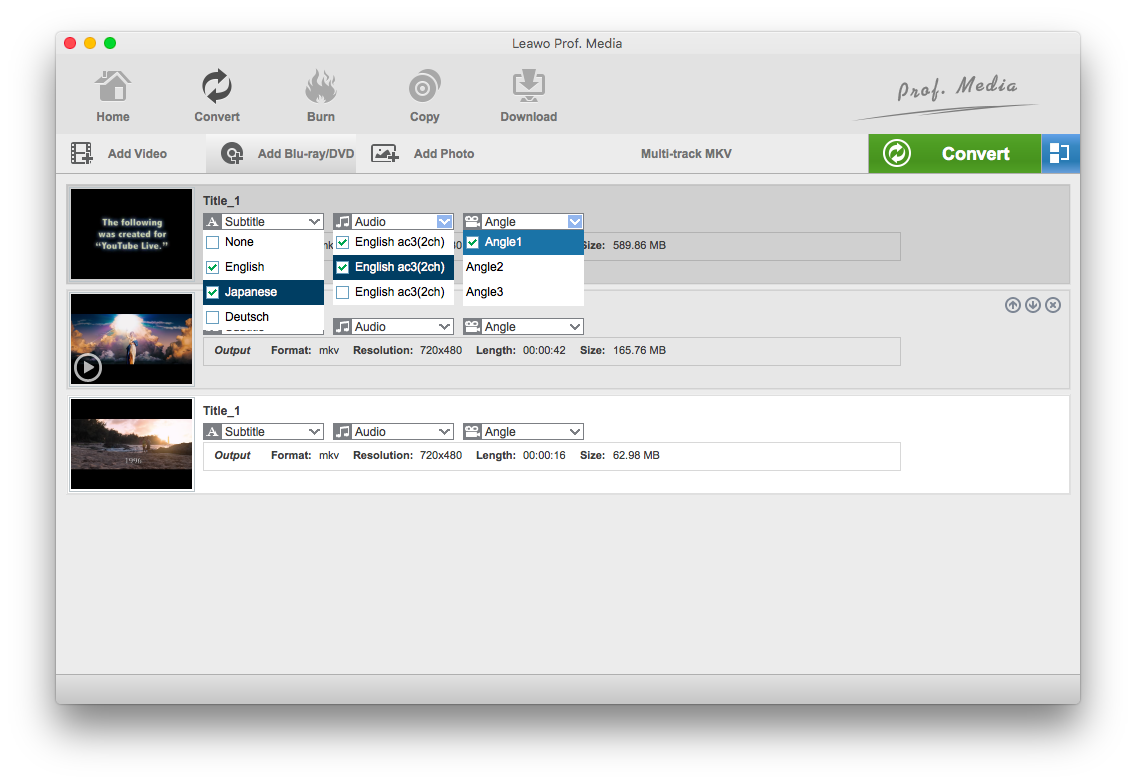Select Angle3 from the angle list
The height and width of the screenshot is (784, 1136).
523,292
